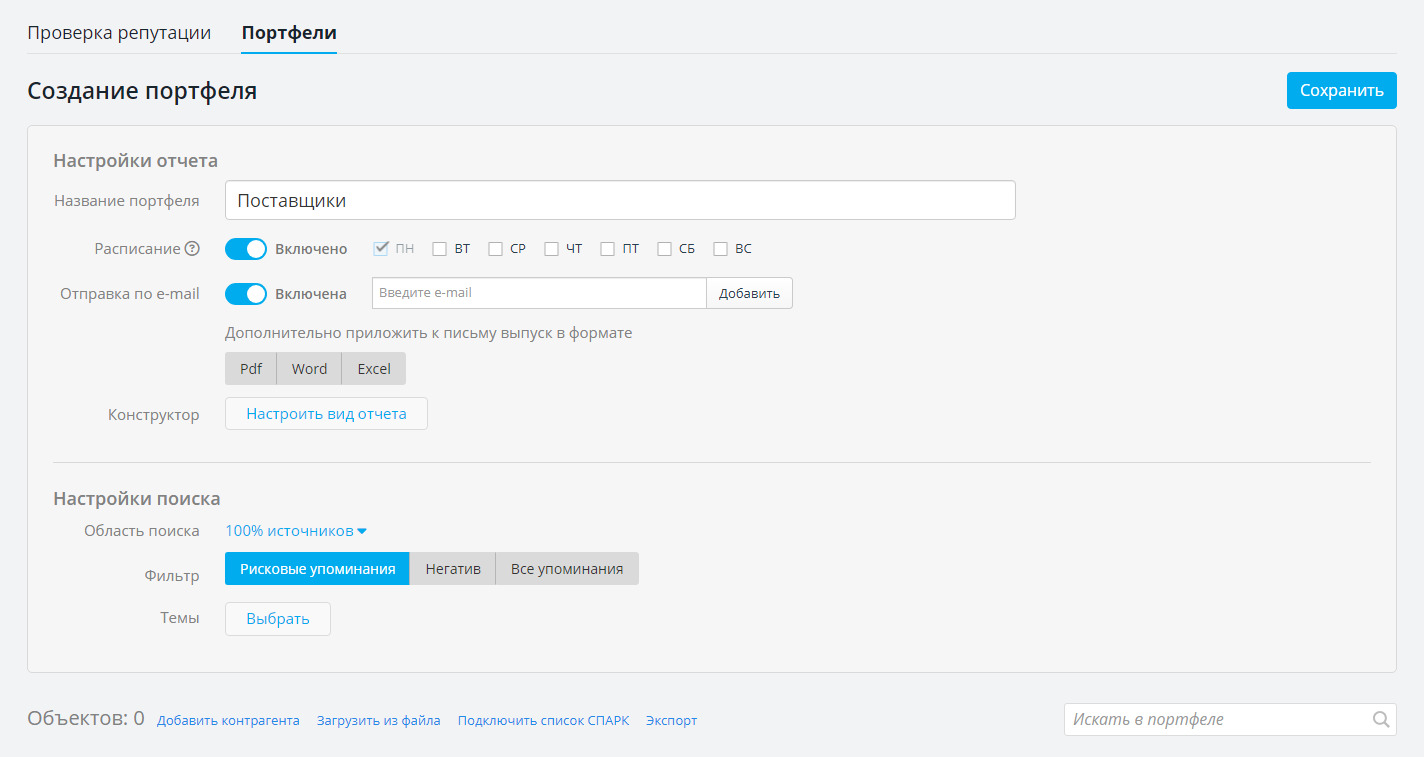Click the Область поиска label
The image size is (1424, 757).
(x=142, y=531)
